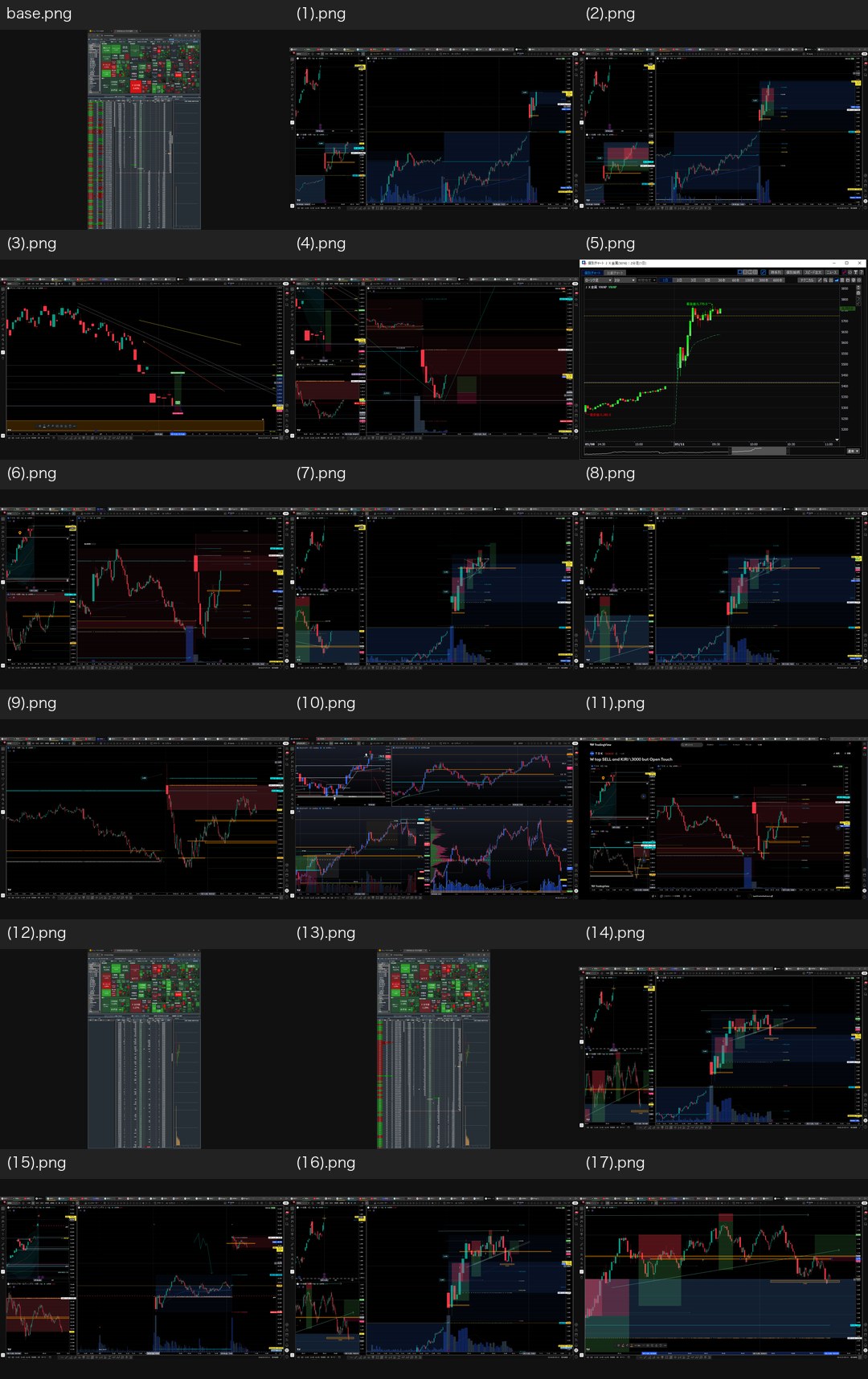Select the (7).png chart thumbnail
Image resolution: width=868 pixels, height=1379 pixels.
point(434,589)
